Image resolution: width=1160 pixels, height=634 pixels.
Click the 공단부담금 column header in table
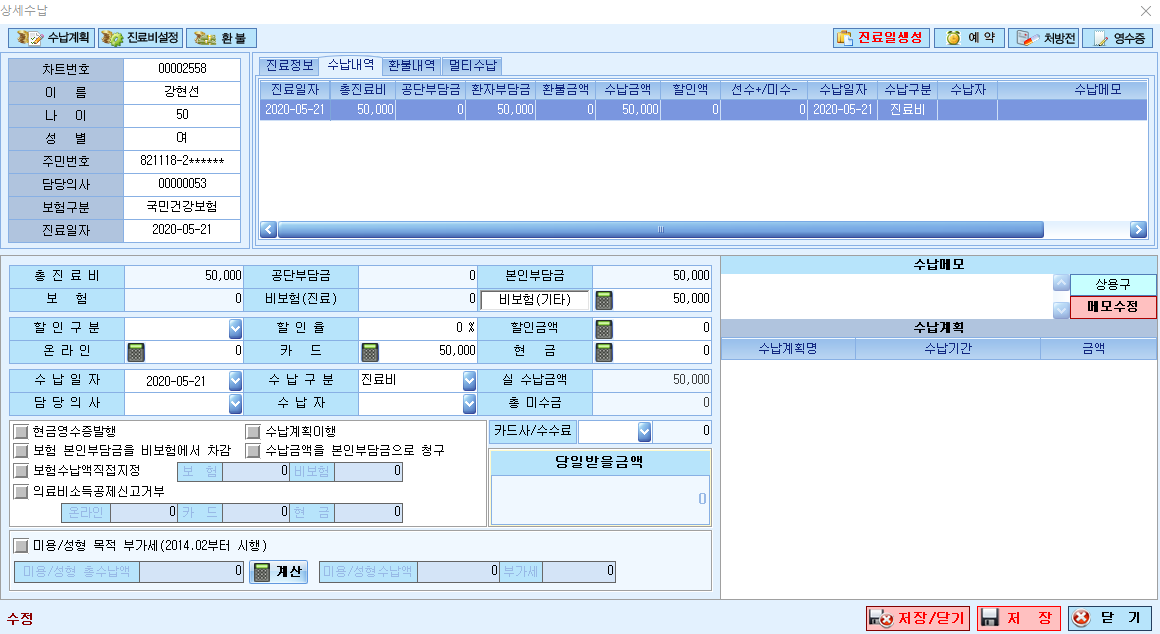click(431, 90)
